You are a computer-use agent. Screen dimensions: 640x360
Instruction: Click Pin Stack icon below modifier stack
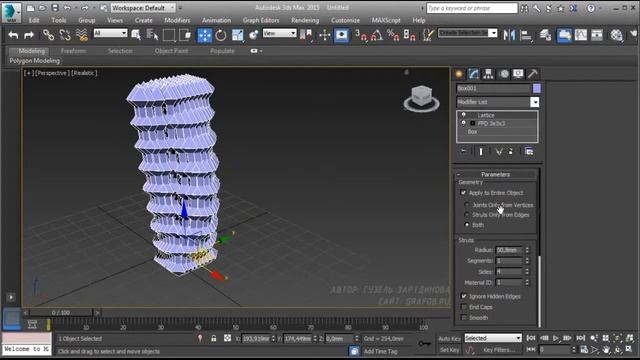tap(463, 151)
